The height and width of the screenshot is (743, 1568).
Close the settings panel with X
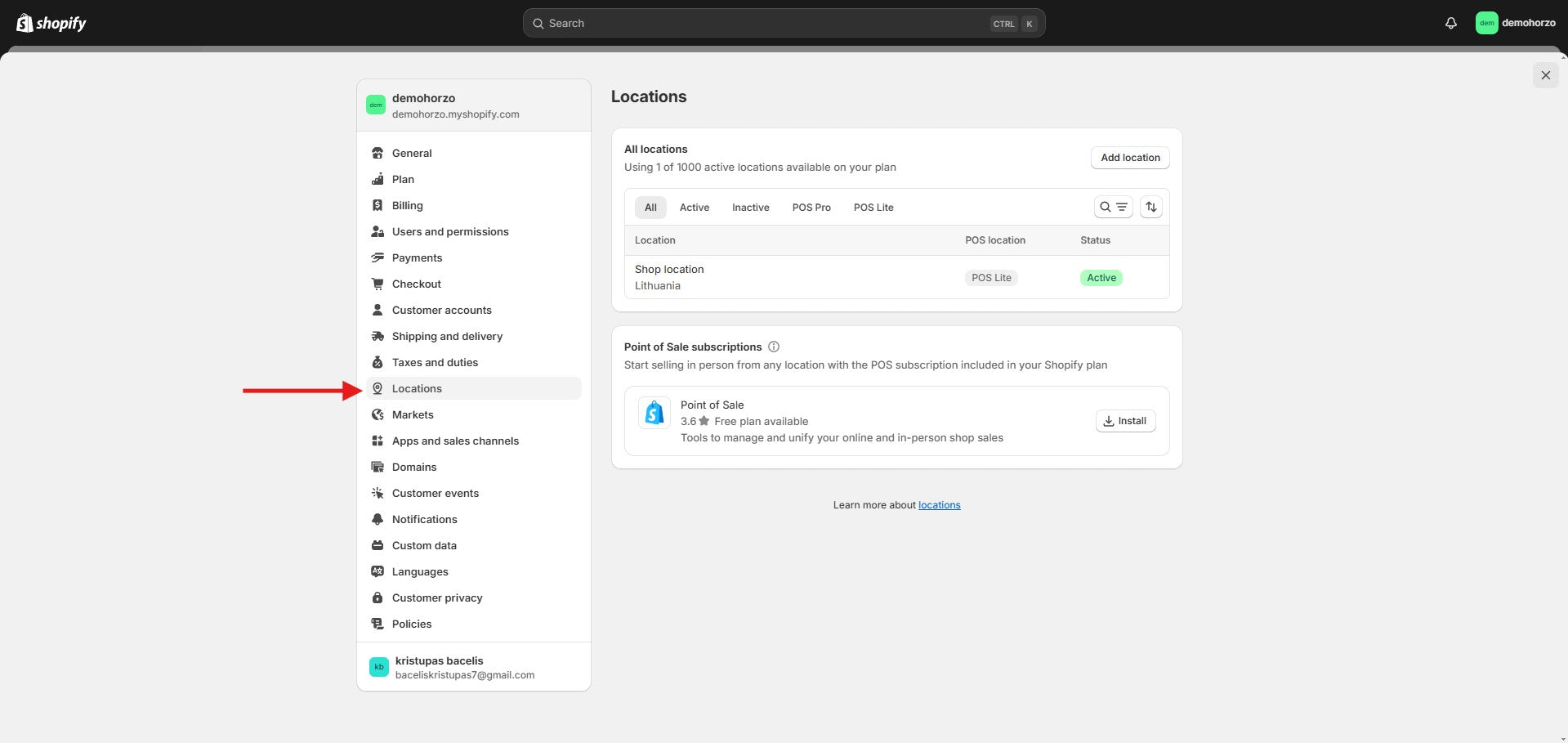[x=1545, y=75]
